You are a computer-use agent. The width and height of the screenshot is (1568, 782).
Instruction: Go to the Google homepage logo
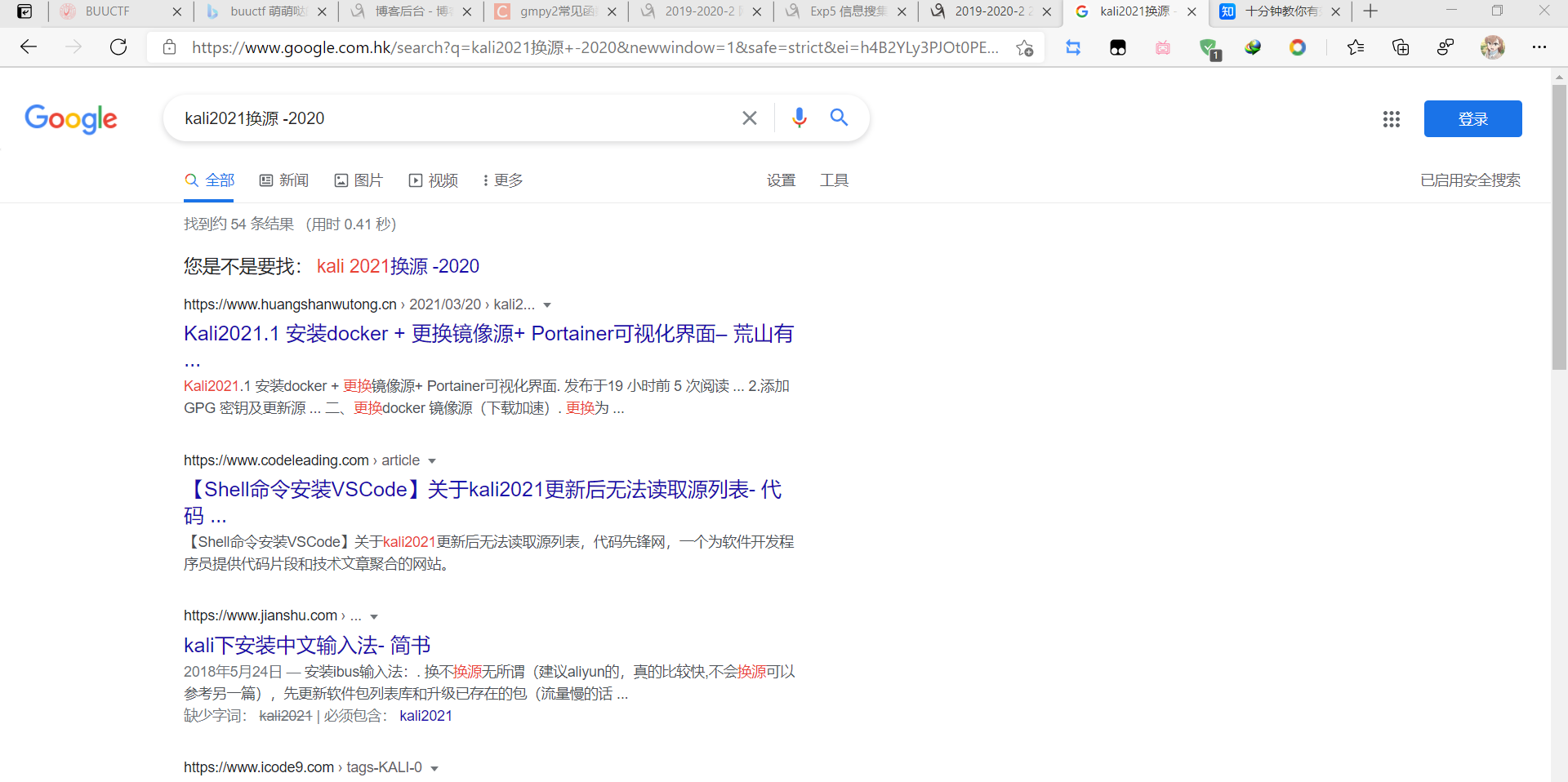point(71,119)
